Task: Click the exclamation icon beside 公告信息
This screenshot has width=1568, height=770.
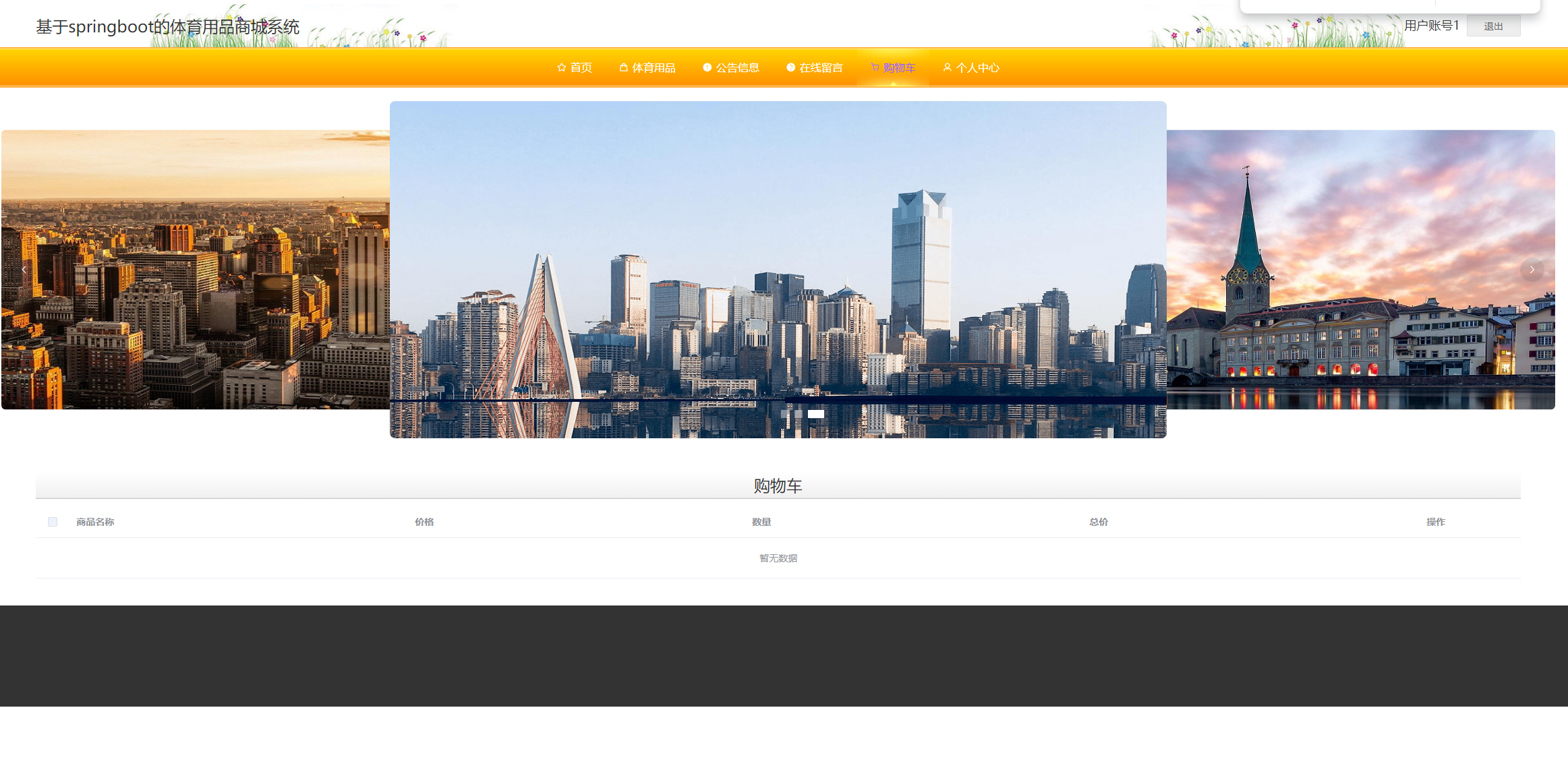Action: [707, 67]
